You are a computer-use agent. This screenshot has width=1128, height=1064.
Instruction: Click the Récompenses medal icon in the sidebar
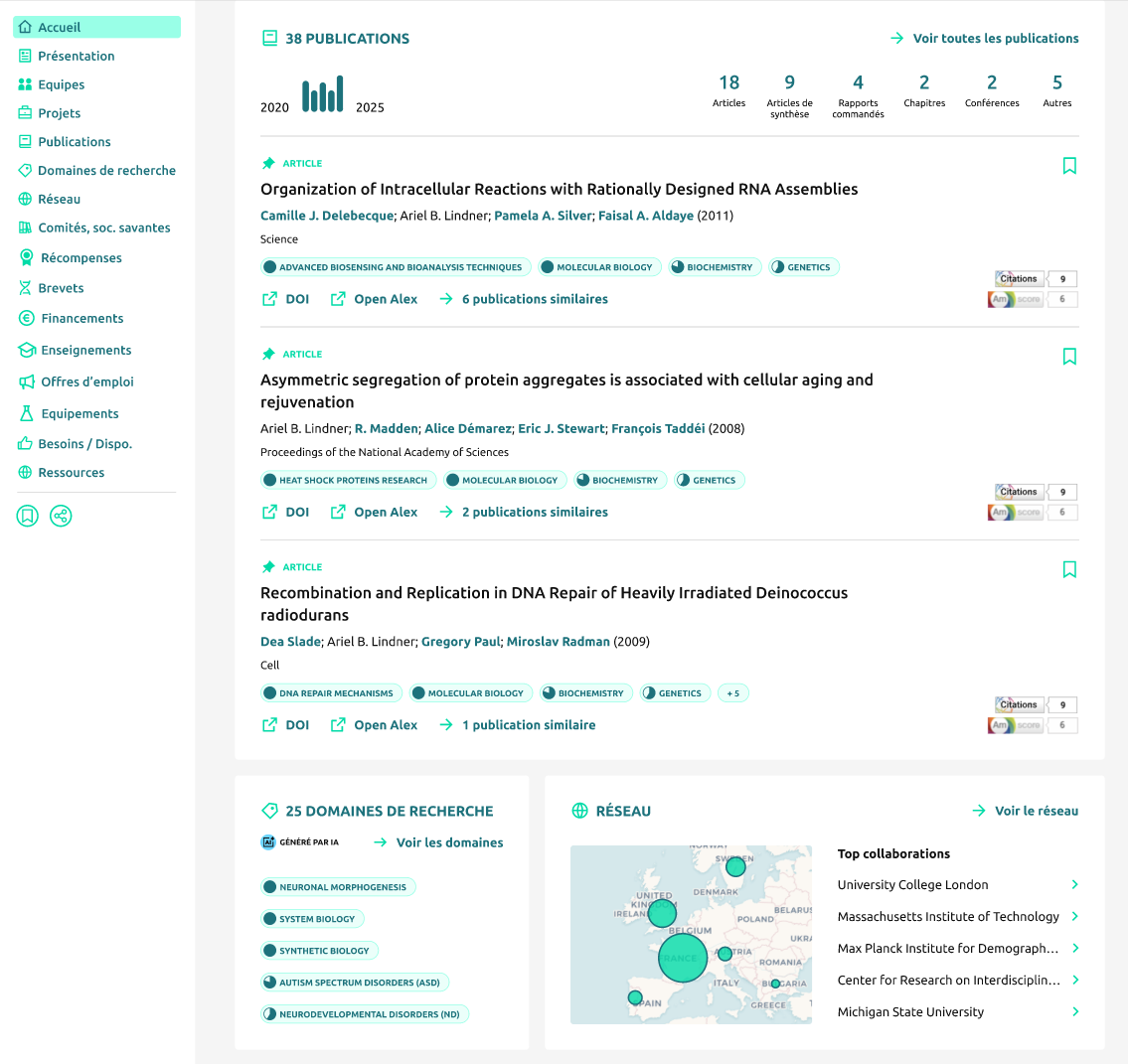27,258
